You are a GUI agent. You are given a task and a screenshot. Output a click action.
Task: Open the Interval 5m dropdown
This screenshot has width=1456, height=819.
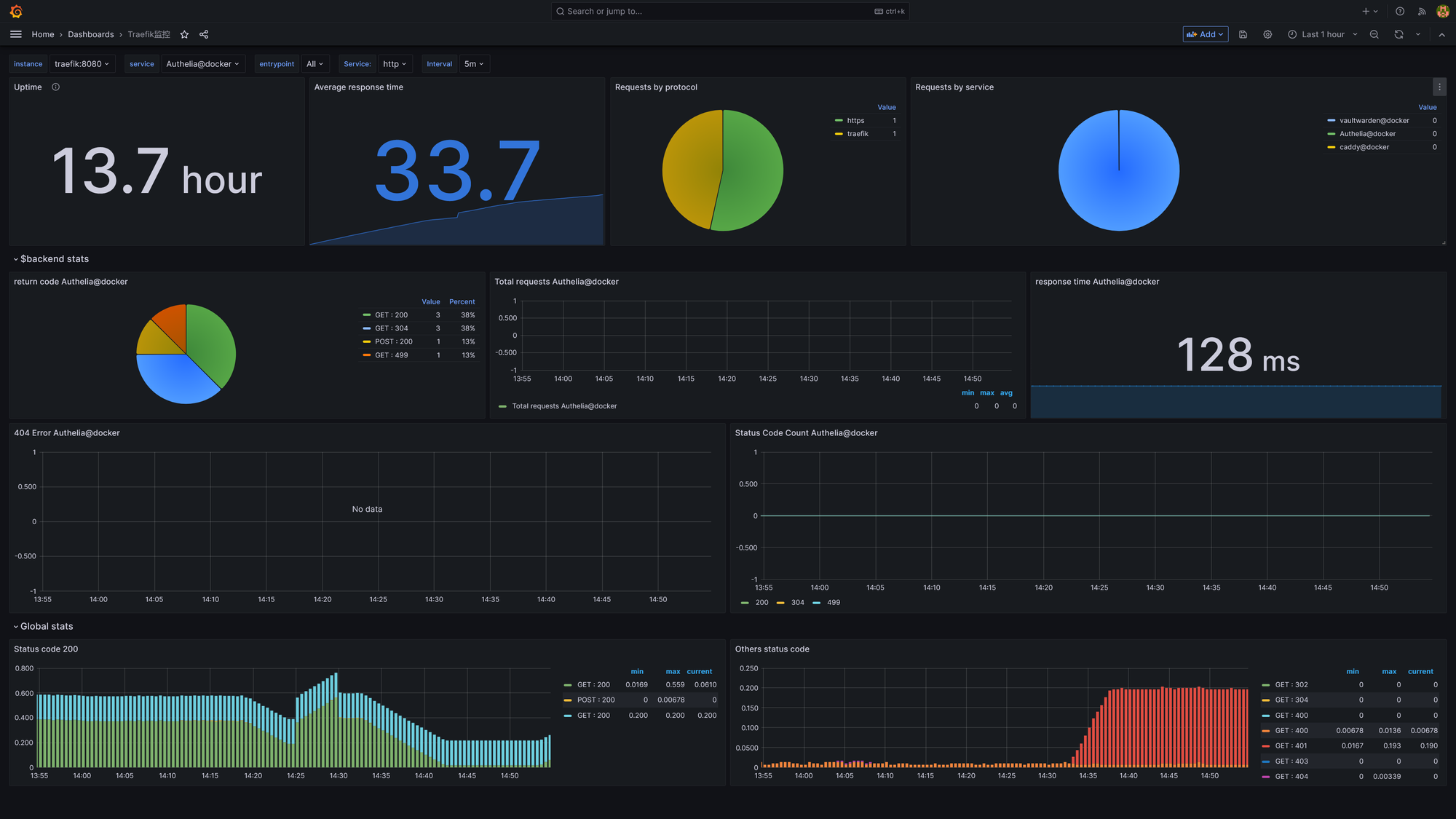473,63
